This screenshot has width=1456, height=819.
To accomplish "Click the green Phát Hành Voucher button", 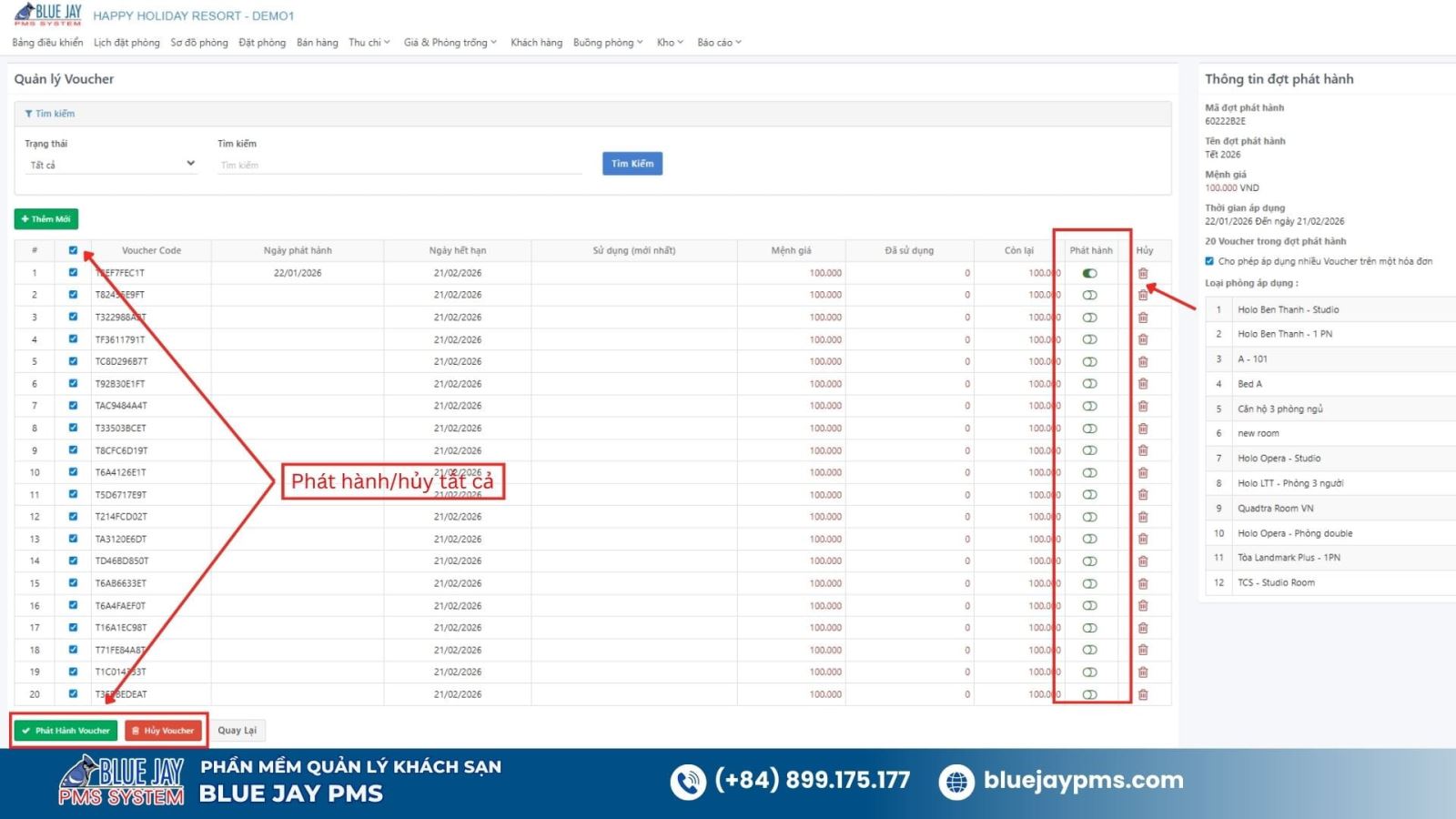I will [x=66, y=731].
